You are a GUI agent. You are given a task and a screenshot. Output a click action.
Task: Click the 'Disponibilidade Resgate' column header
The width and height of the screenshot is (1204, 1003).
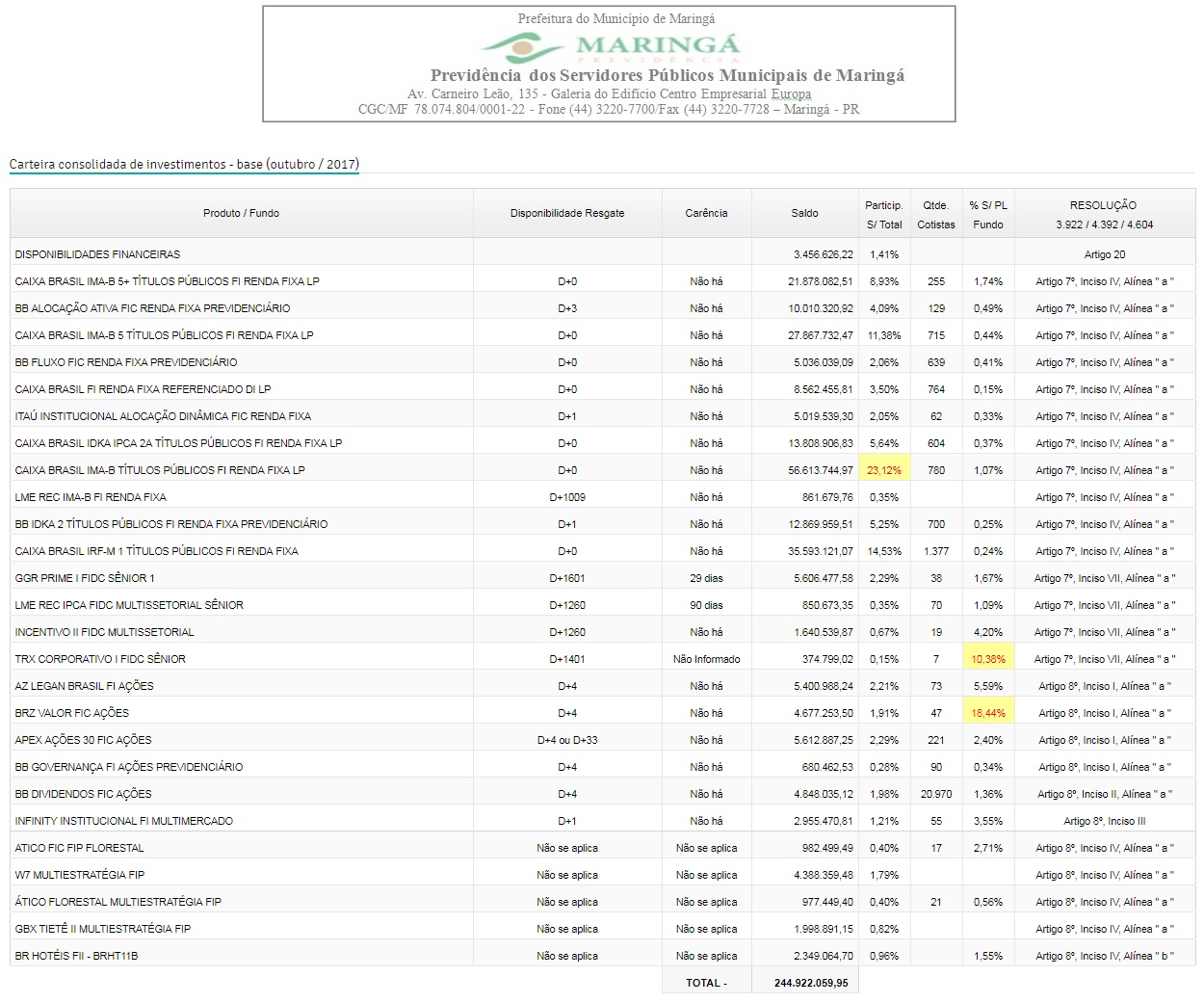coord(567,213)
